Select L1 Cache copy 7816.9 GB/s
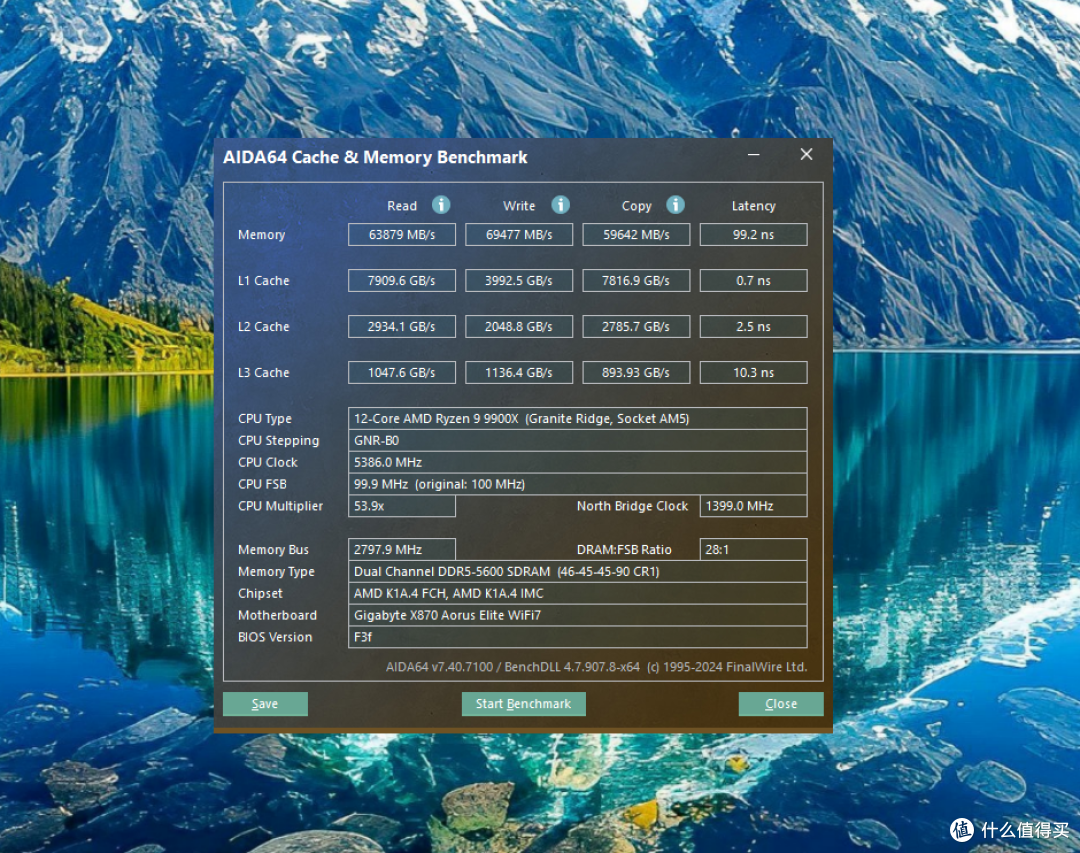 (x=636, y=280)
